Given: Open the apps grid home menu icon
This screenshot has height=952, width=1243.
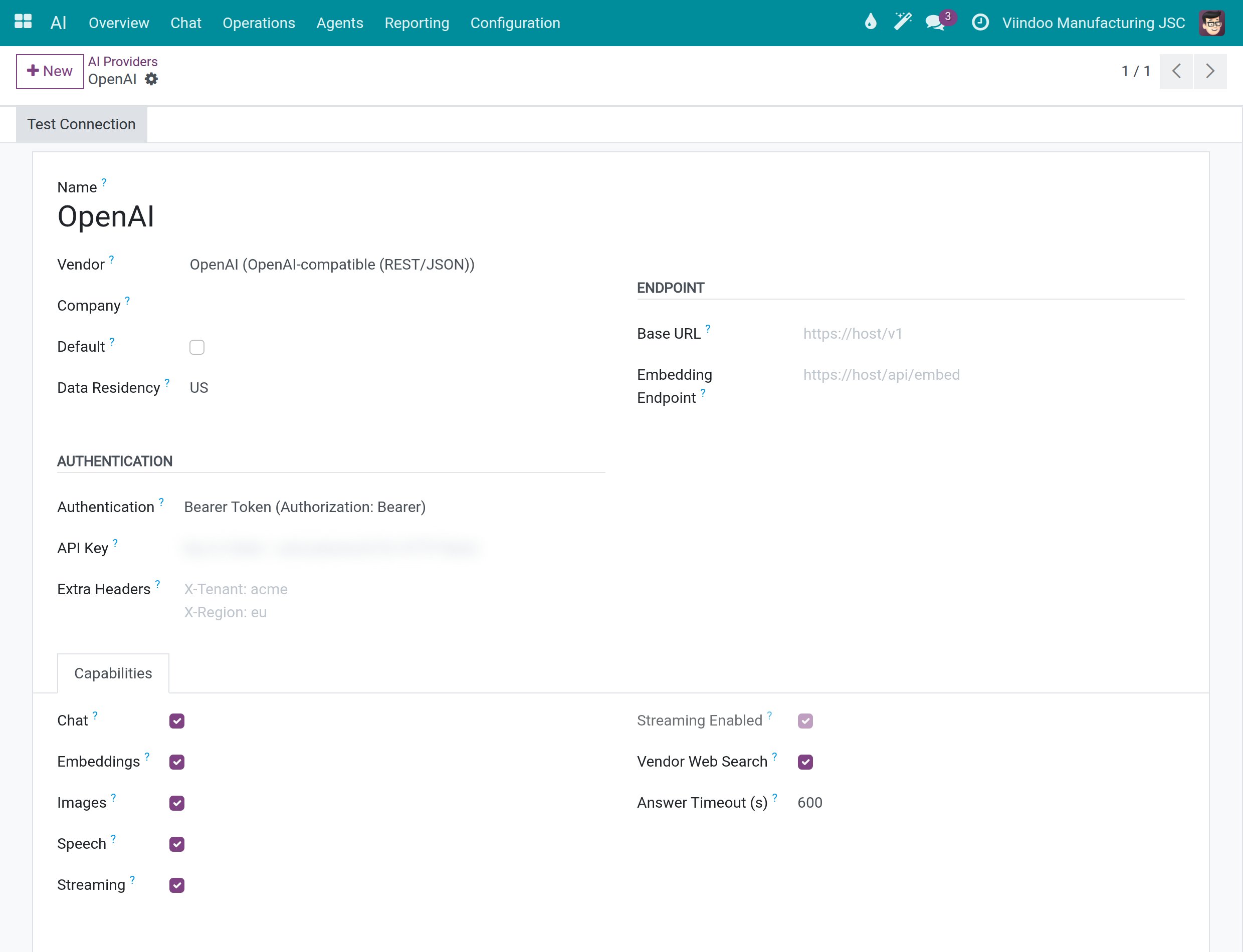Looking at the screenshot, I should tap(23, 23).
